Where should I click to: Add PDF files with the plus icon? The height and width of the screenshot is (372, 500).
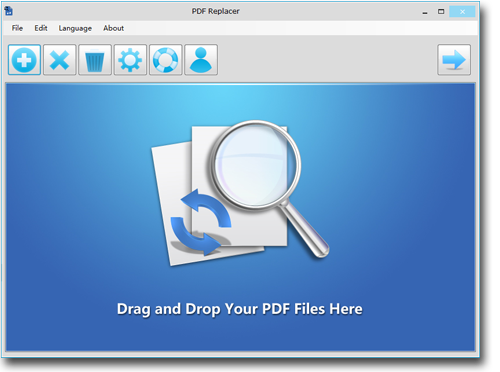click(x=24, y=60)
